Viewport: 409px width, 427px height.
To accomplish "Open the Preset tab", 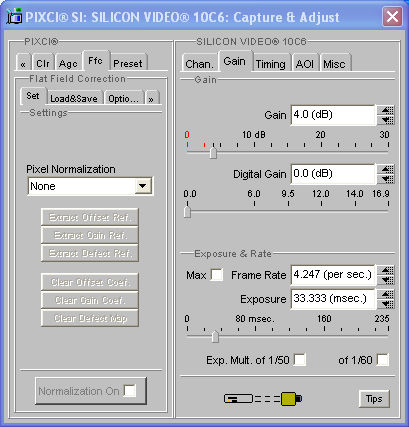I will [x=128, y=63].
